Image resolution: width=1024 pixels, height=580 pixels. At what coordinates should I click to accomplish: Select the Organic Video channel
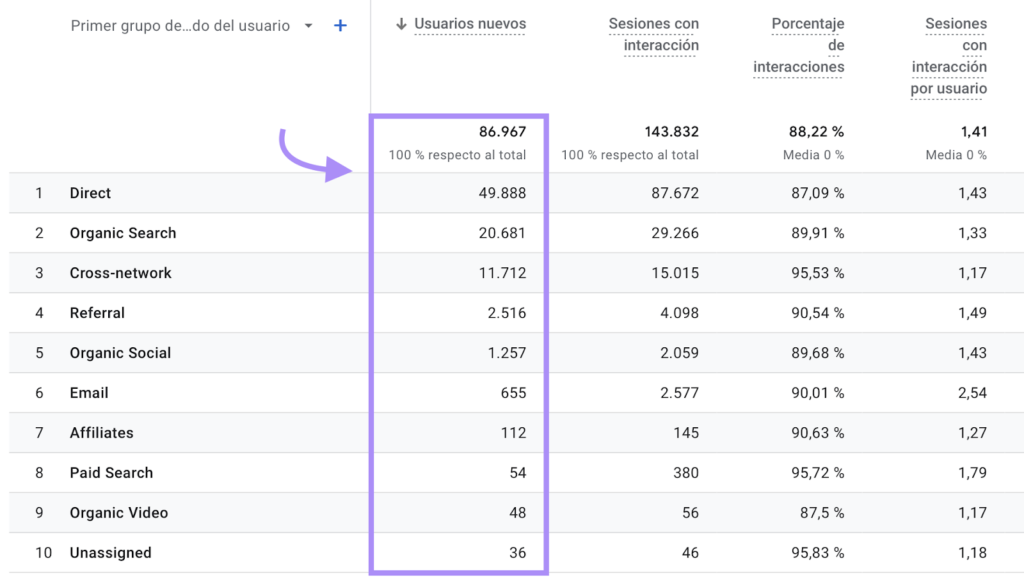coord(118,513)
